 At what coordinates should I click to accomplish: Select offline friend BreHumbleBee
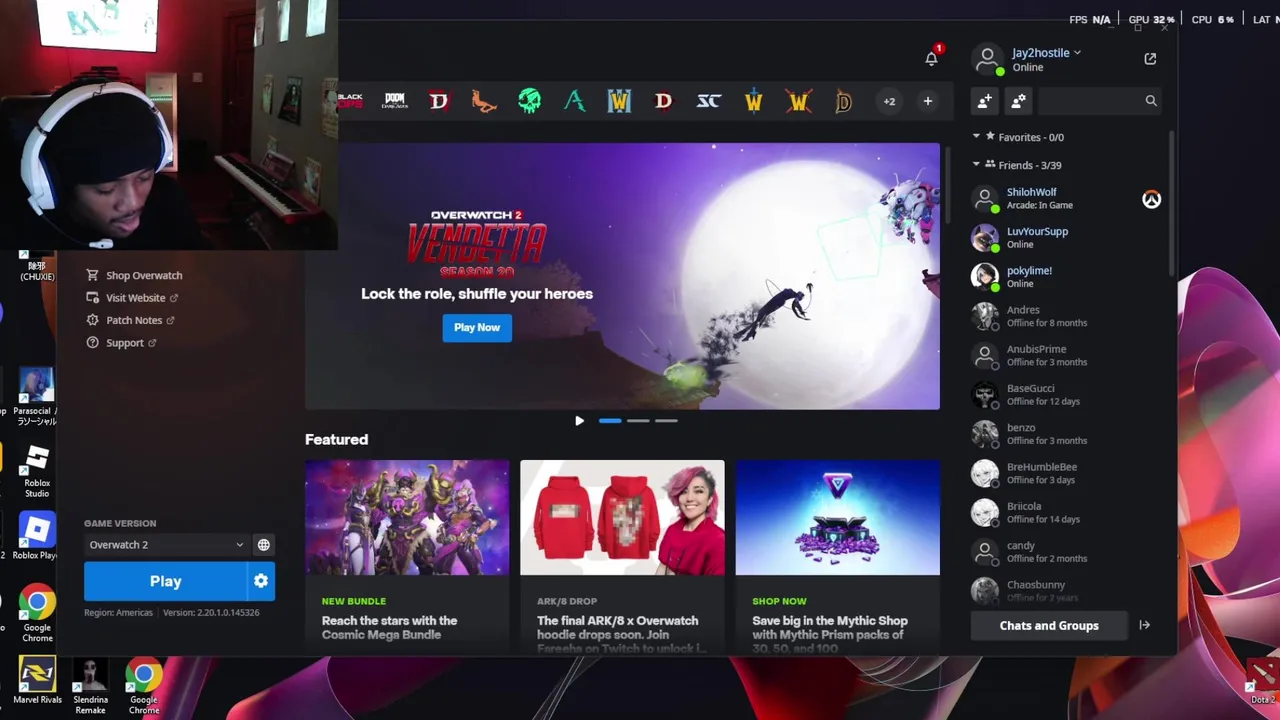(1066, 473)
